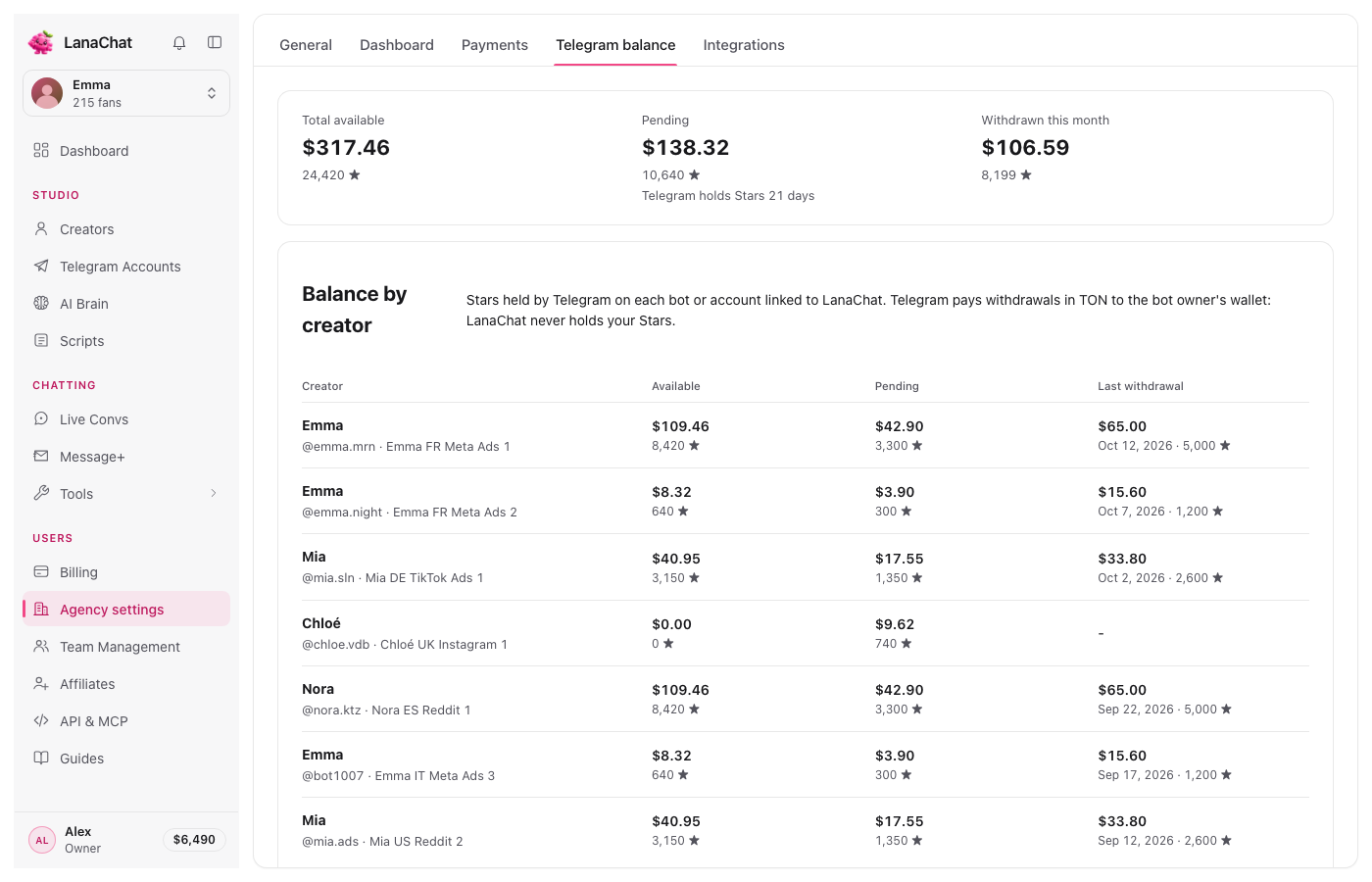The width and height of the screenshot is (1372, 882).
Task: Click the Team Management people icon
Action: (41, 646)
